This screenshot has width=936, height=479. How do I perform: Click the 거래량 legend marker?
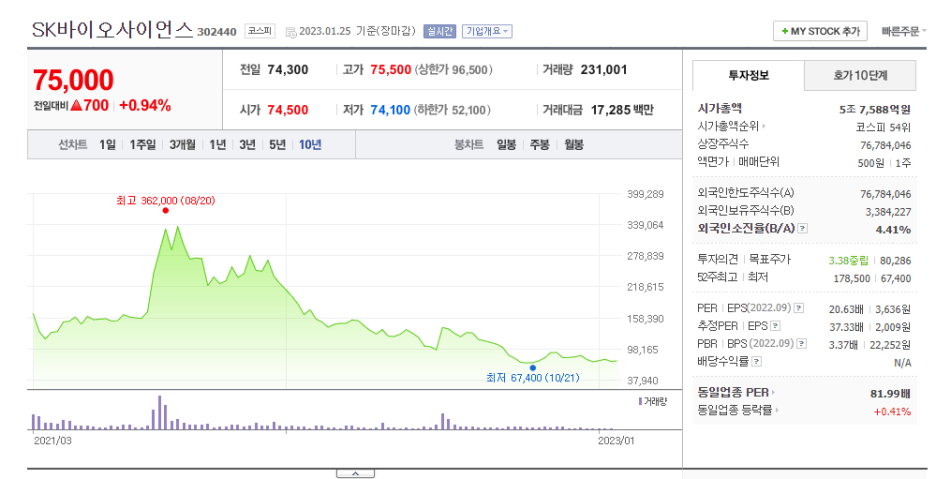641,401
